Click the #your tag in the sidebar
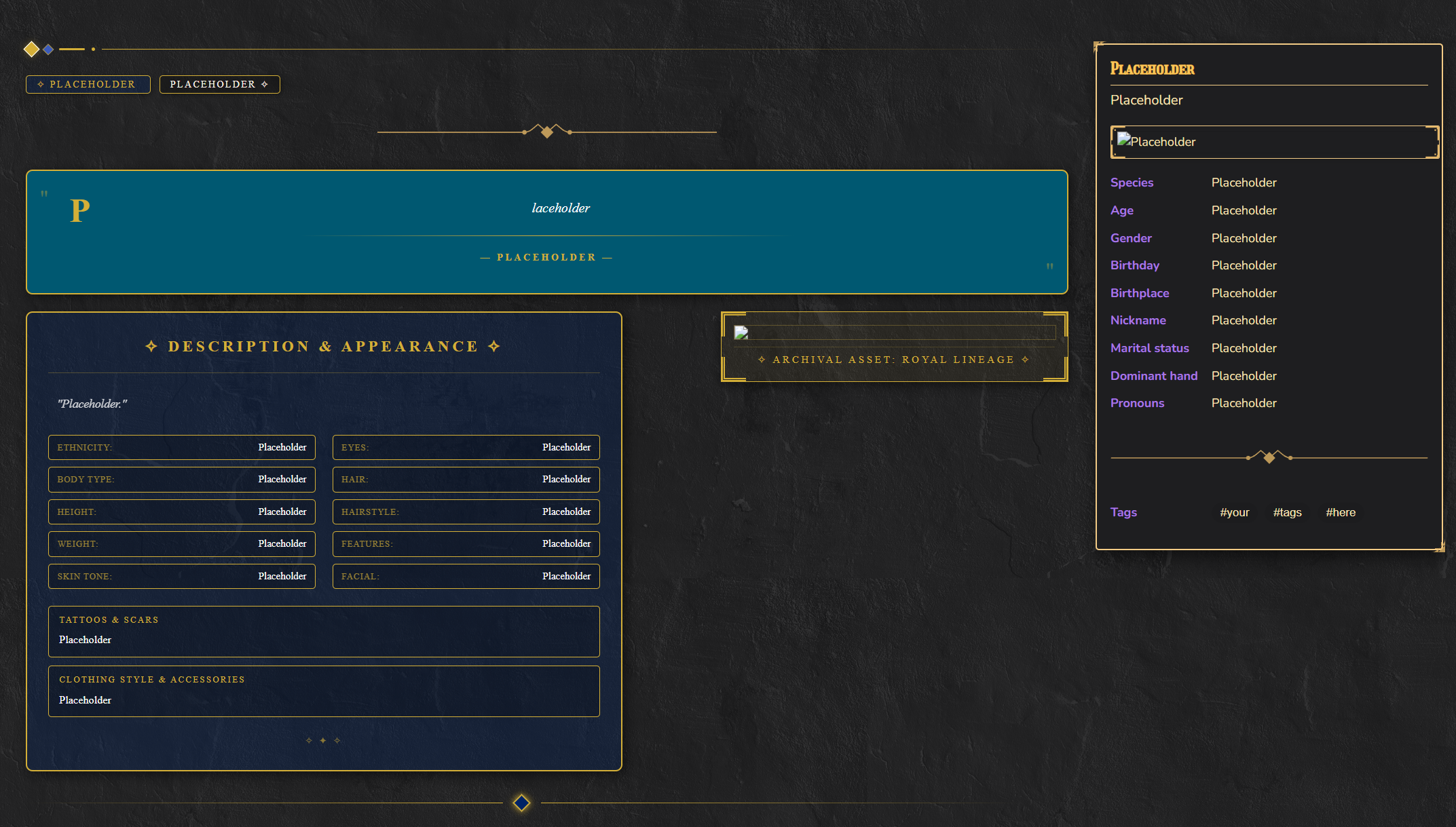Viewport: 1456px width, 827px height. (x=1235, y=512)
